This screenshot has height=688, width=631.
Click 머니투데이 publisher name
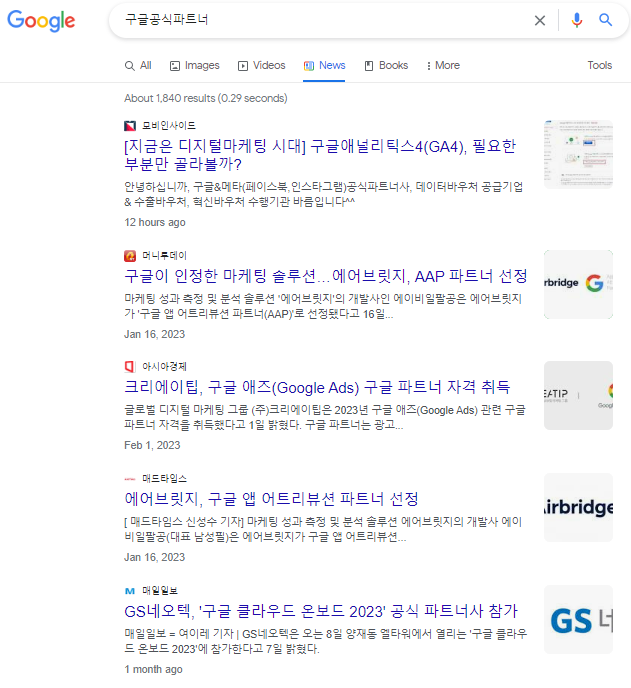click(165, 255)
